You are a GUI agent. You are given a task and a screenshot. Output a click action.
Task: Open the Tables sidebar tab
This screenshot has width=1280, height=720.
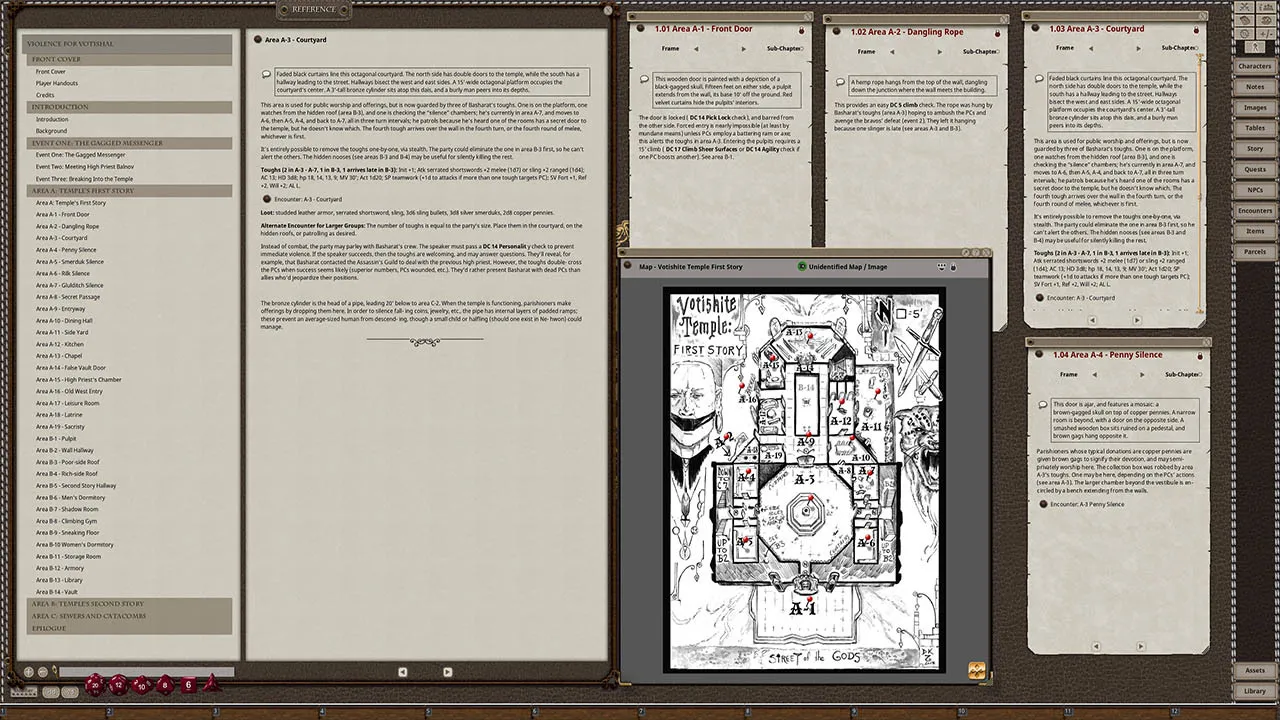[x=1254, y=128]
